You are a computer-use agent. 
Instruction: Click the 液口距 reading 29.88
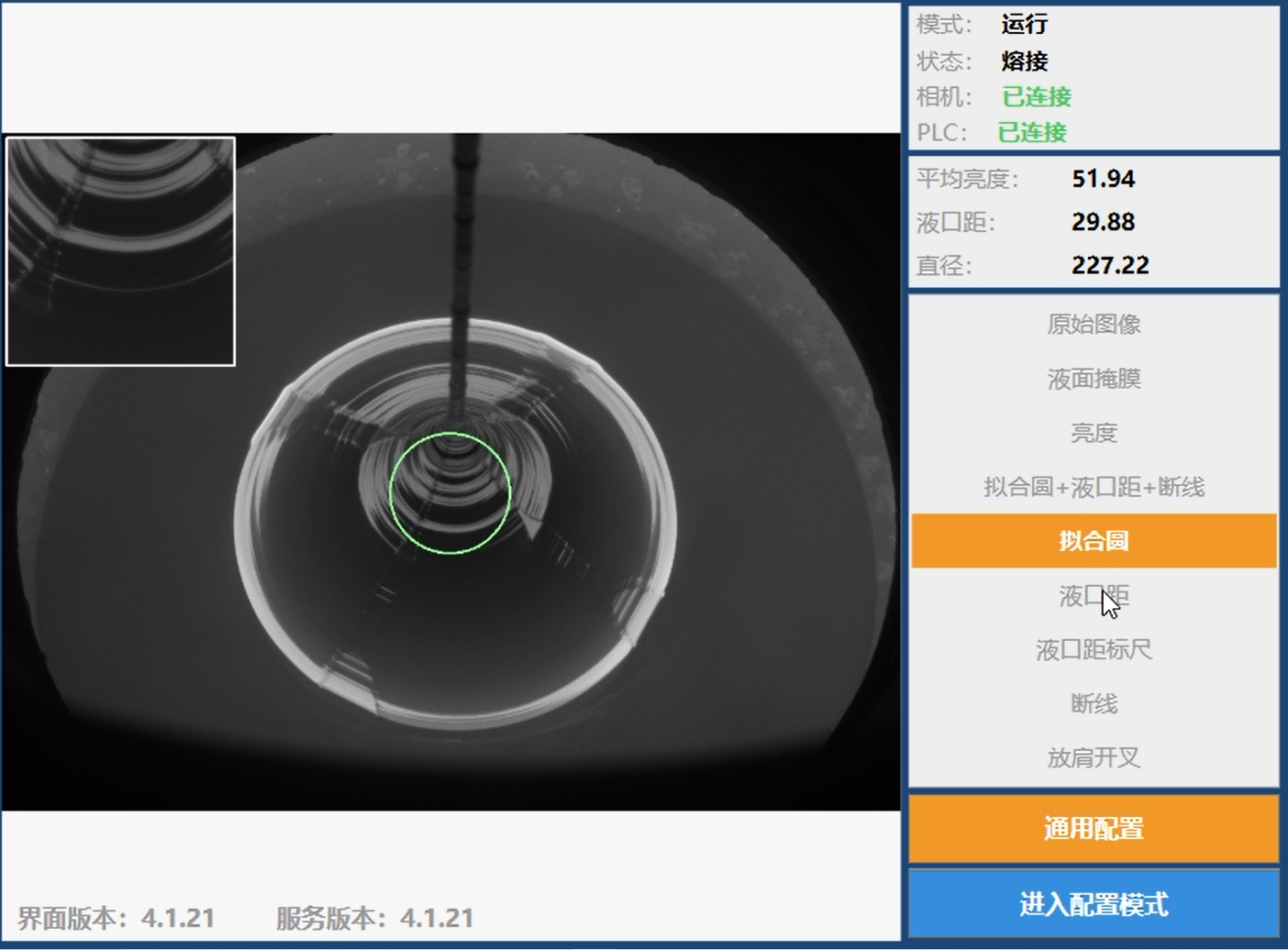[x=1103, y=222]
